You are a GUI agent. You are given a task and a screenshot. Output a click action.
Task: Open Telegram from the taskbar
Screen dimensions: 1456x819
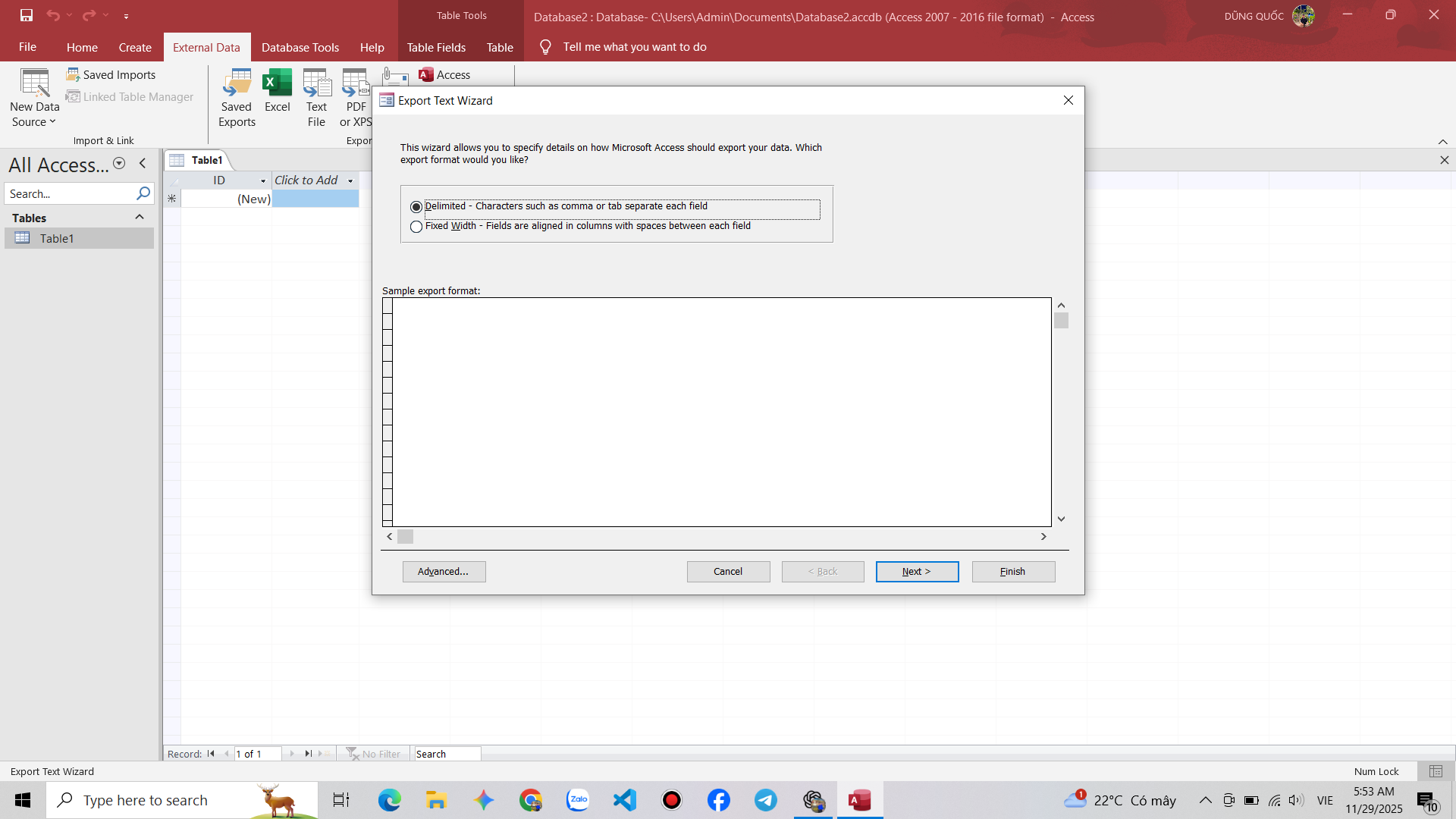[765, 800]
